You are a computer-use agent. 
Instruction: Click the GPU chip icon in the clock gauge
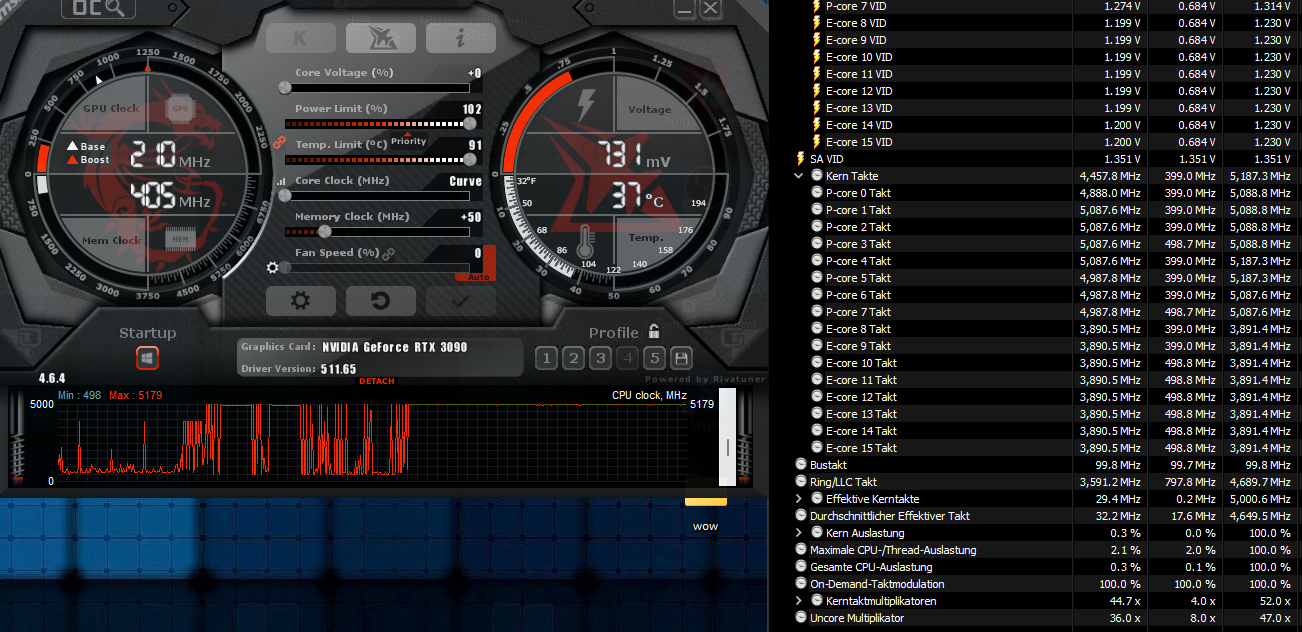point(180,108)
